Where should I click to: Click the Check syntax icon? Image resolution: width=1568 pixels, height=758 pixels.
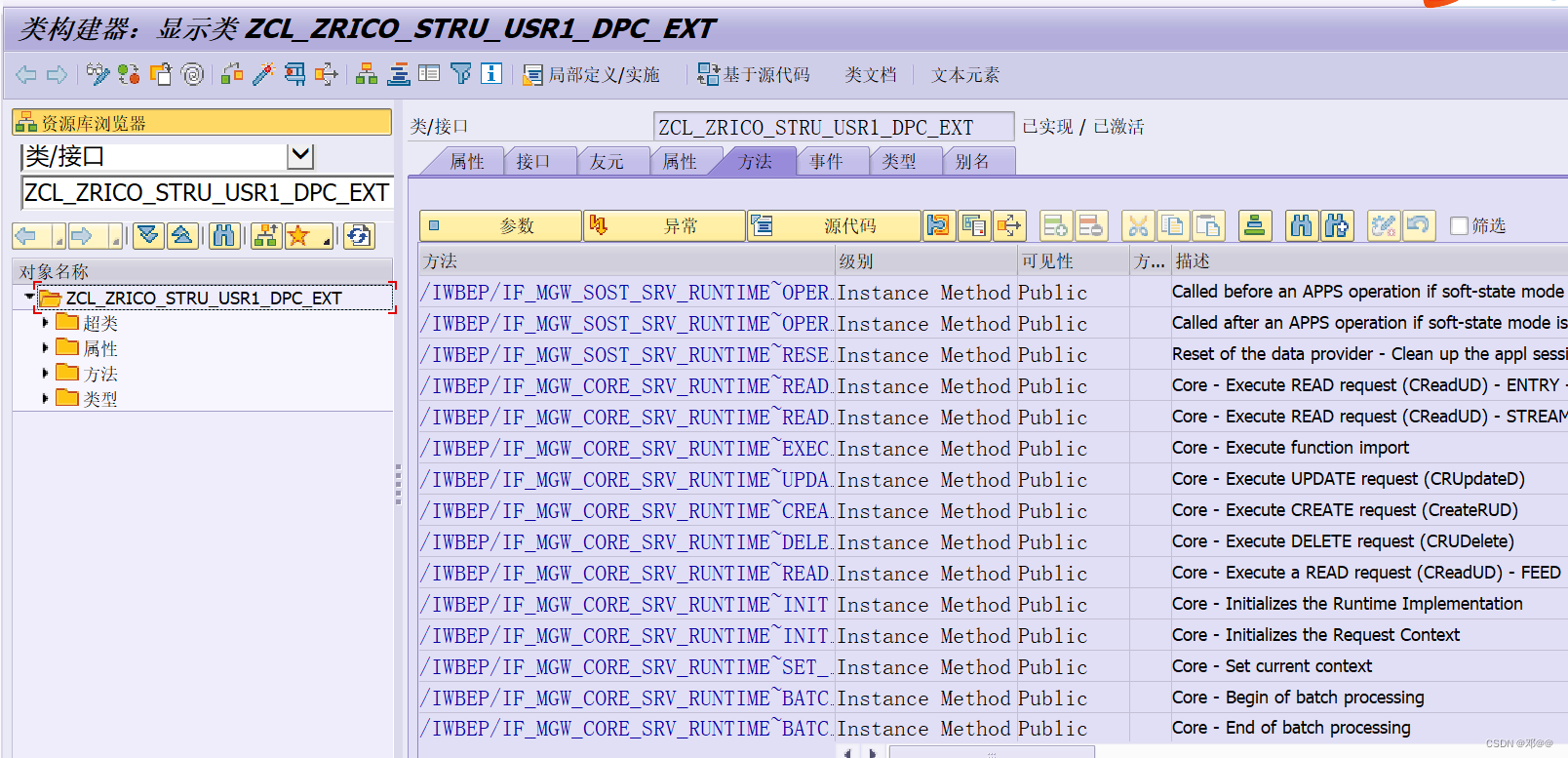(x=232, y=74)
